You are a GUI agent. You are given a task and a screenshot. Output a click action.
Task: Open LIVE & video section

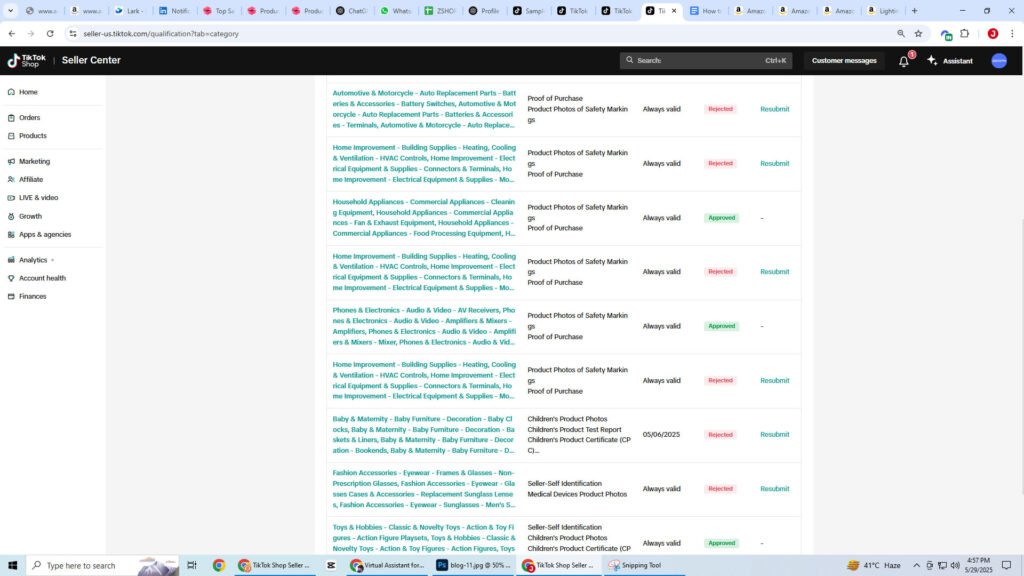pyautogui.click(x=33, y=198)
